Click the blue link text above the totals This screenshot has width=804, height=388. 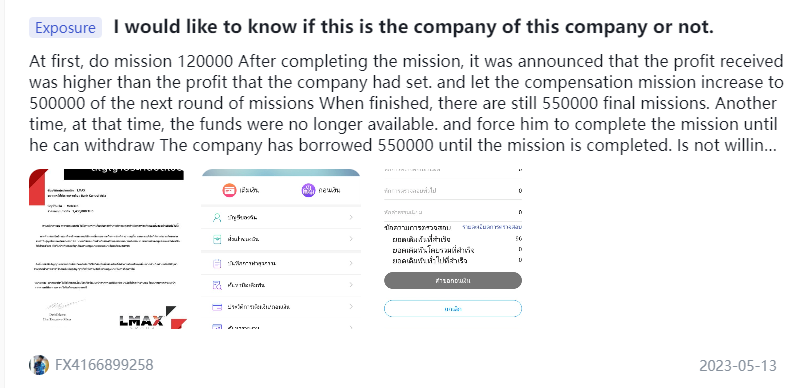[492, 227]
